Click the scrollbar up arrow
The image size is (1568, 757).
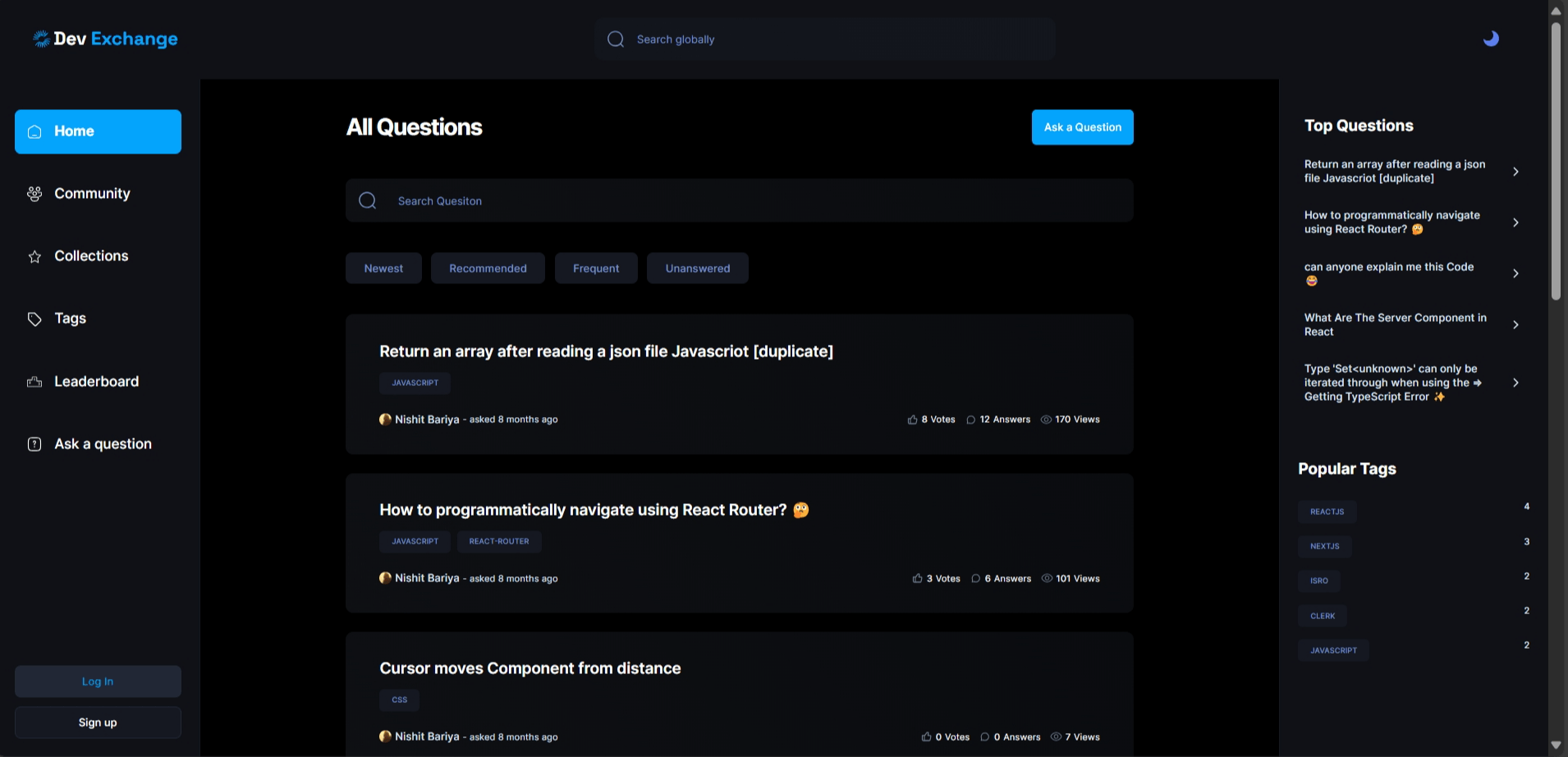click(x=1556, y=11)
